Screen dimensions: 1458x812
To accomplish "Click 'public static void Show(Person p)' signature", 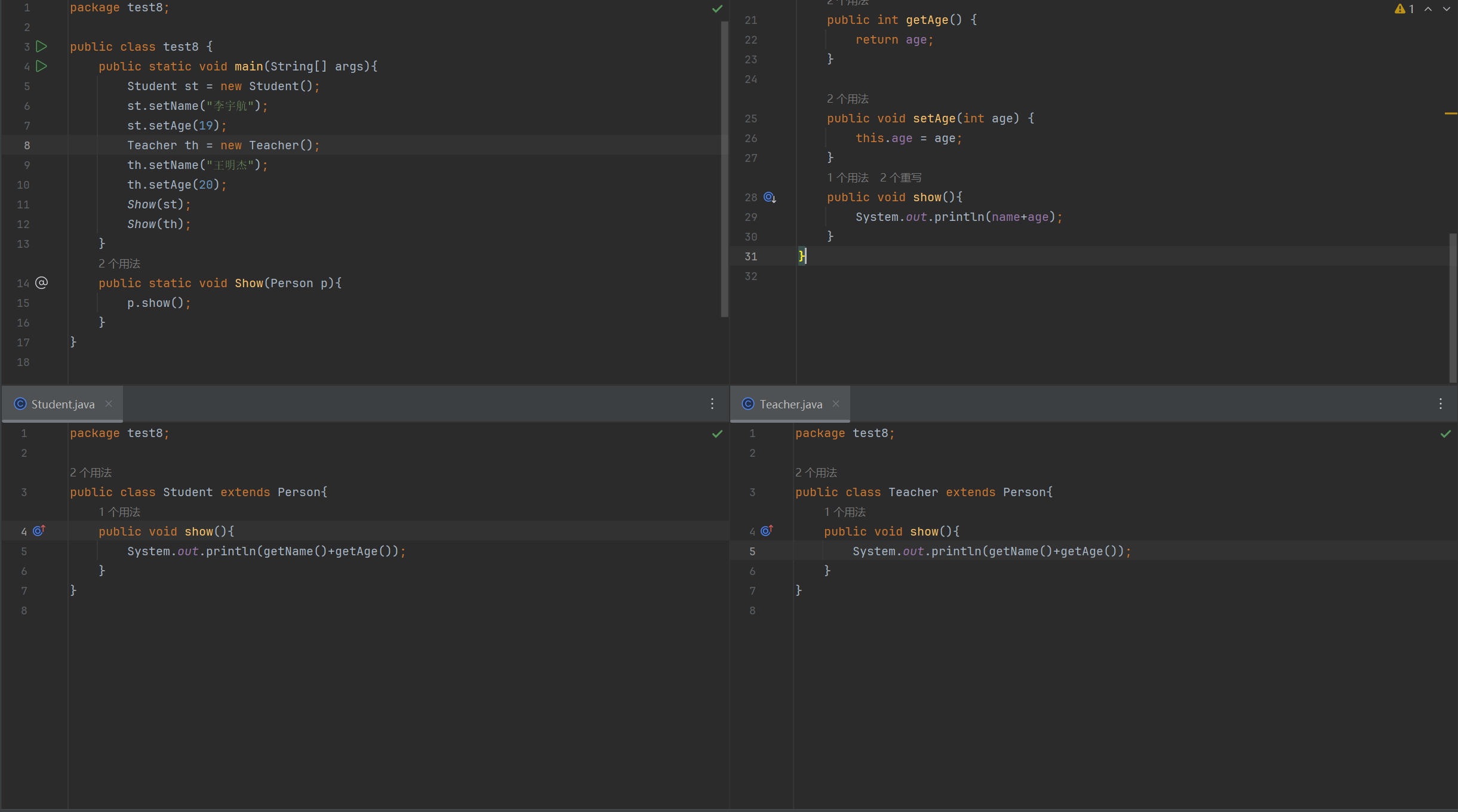I will pos(220,283).
